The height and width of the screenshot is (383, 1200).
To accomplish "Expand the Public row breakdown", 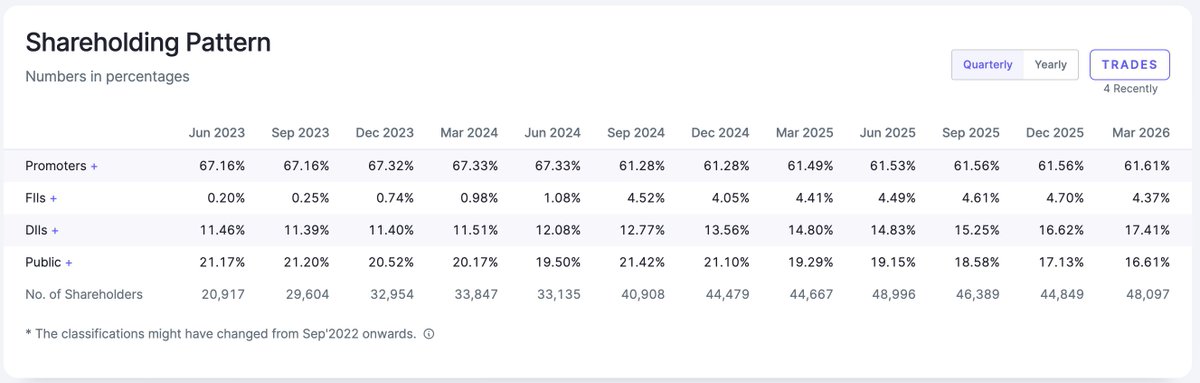I will coord(69,262).
